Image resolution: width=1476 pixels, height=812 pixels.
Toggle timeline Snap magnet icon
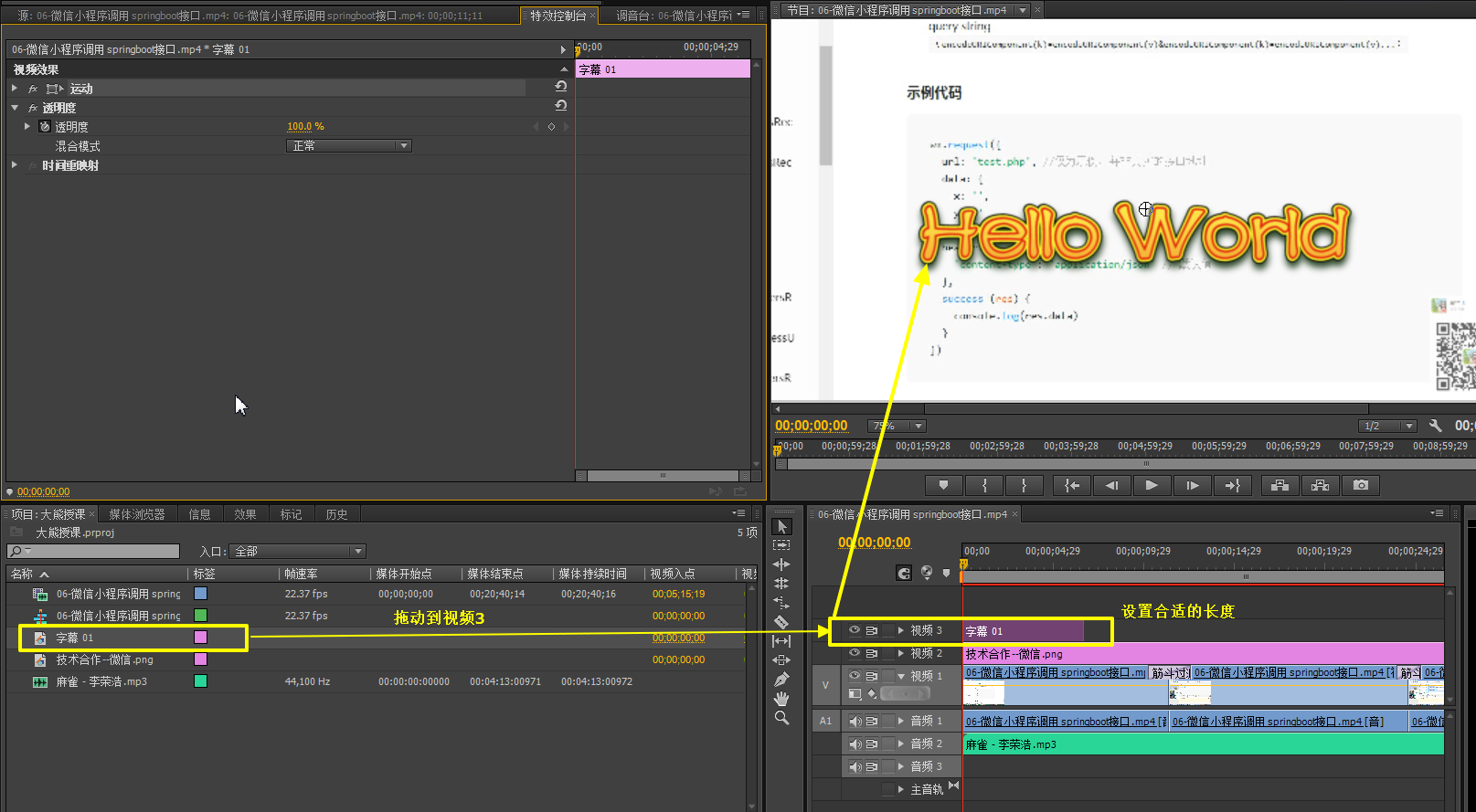point(904,573)
